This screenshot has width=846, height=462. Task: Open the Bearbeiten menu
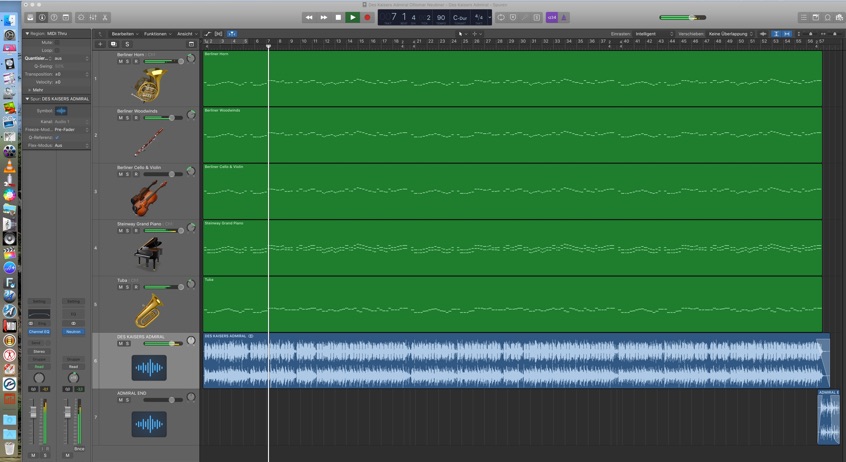coord(125,33)
